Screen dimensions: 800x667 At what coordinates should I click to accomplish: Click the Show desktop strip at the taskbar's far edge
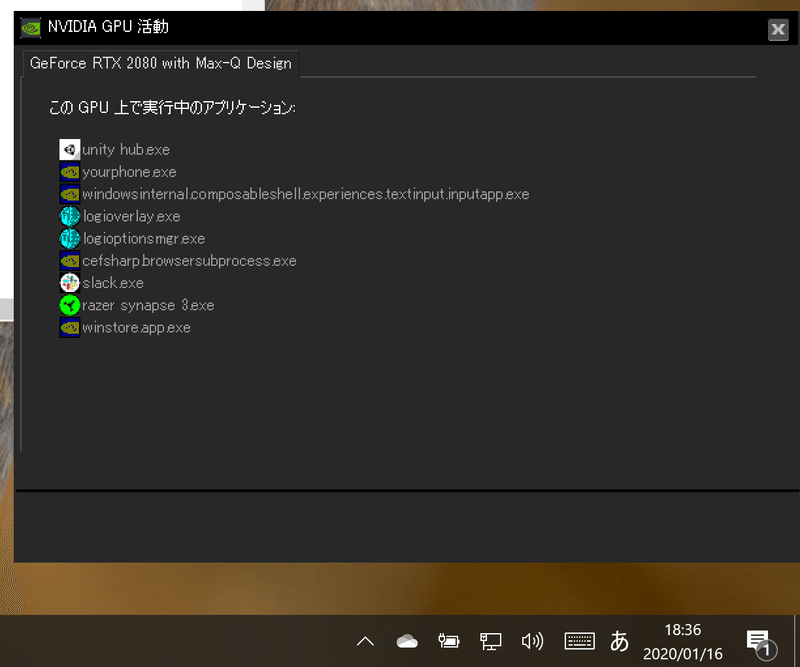(x=797, y=641)
